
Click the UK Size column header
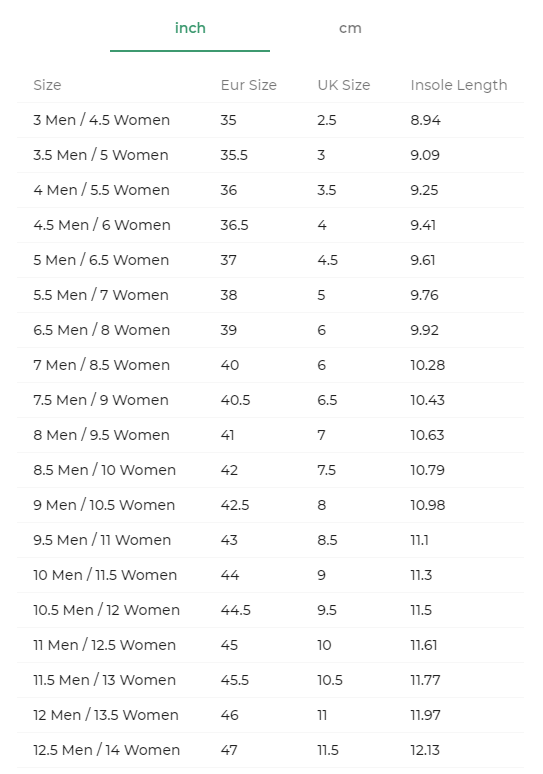(x=344, y=85)
